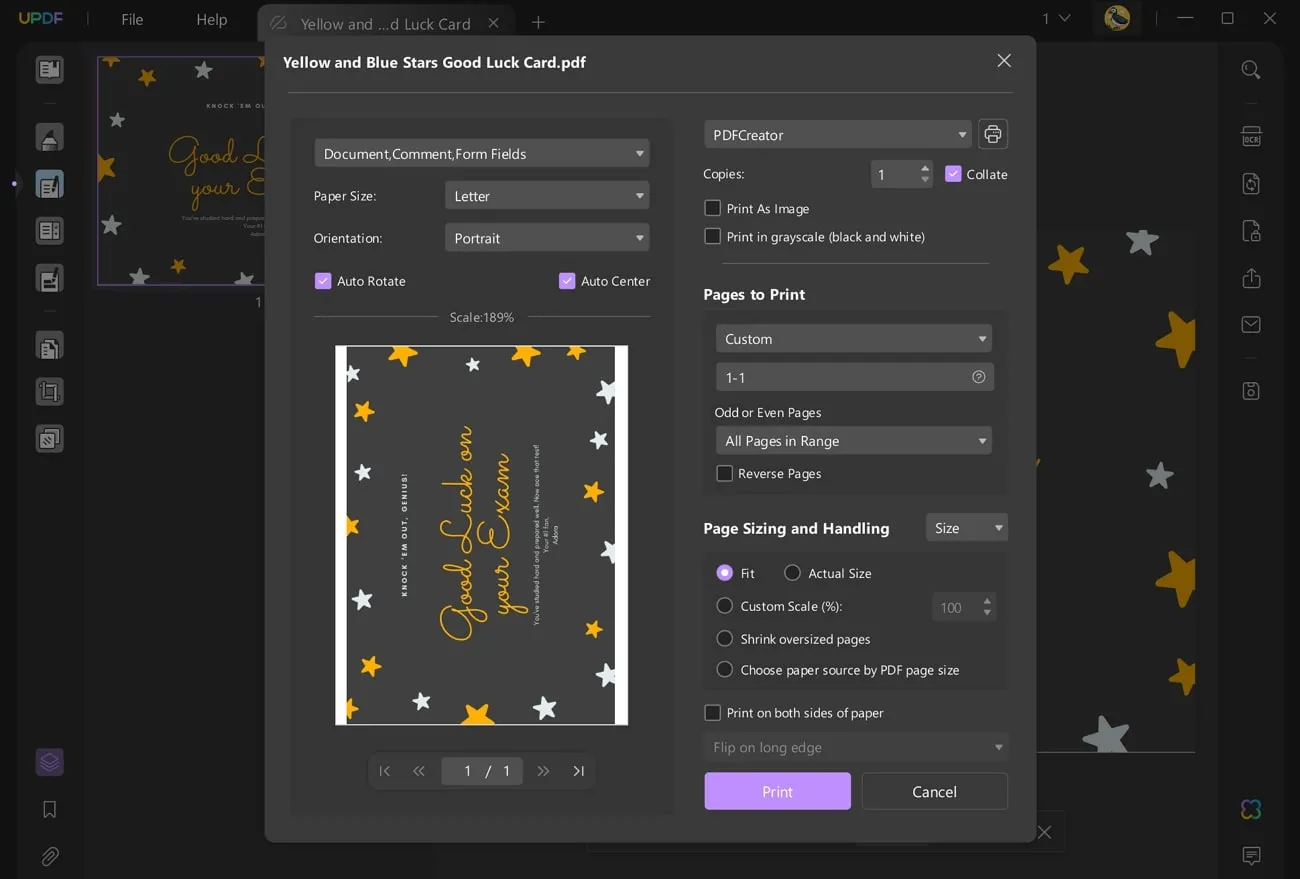Open the page tools icon in the sidebar
The image size is (1300, 879).
point(49,346)
